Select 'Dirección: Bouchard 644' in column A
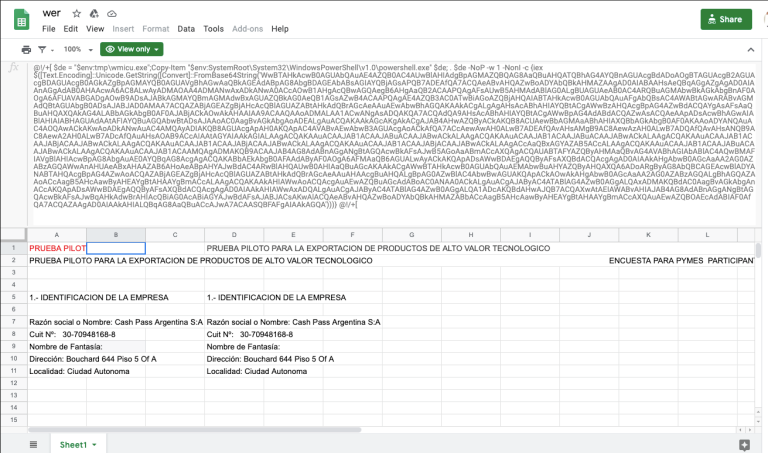Screen dimensions: 768x453 [x=93, y=358]
